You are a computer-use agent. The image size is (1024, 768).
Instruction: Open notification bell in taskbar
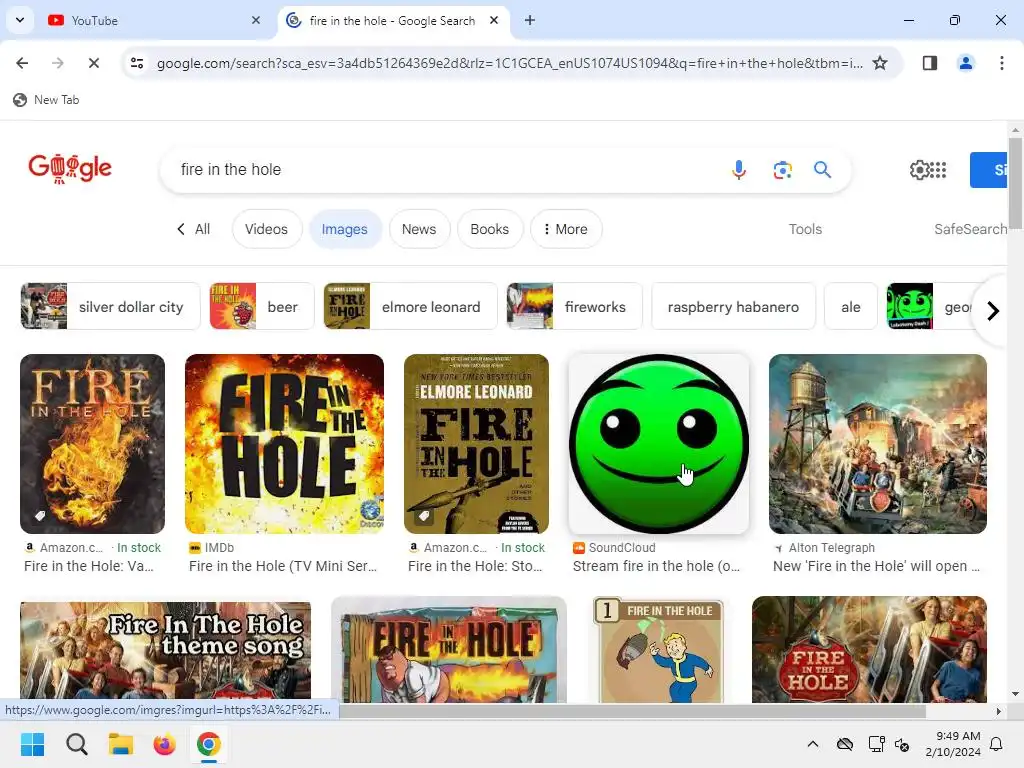996,744
